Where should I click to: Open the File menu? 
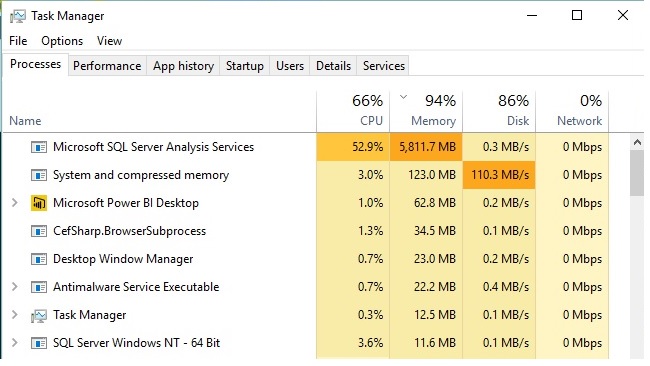point(18,41)
